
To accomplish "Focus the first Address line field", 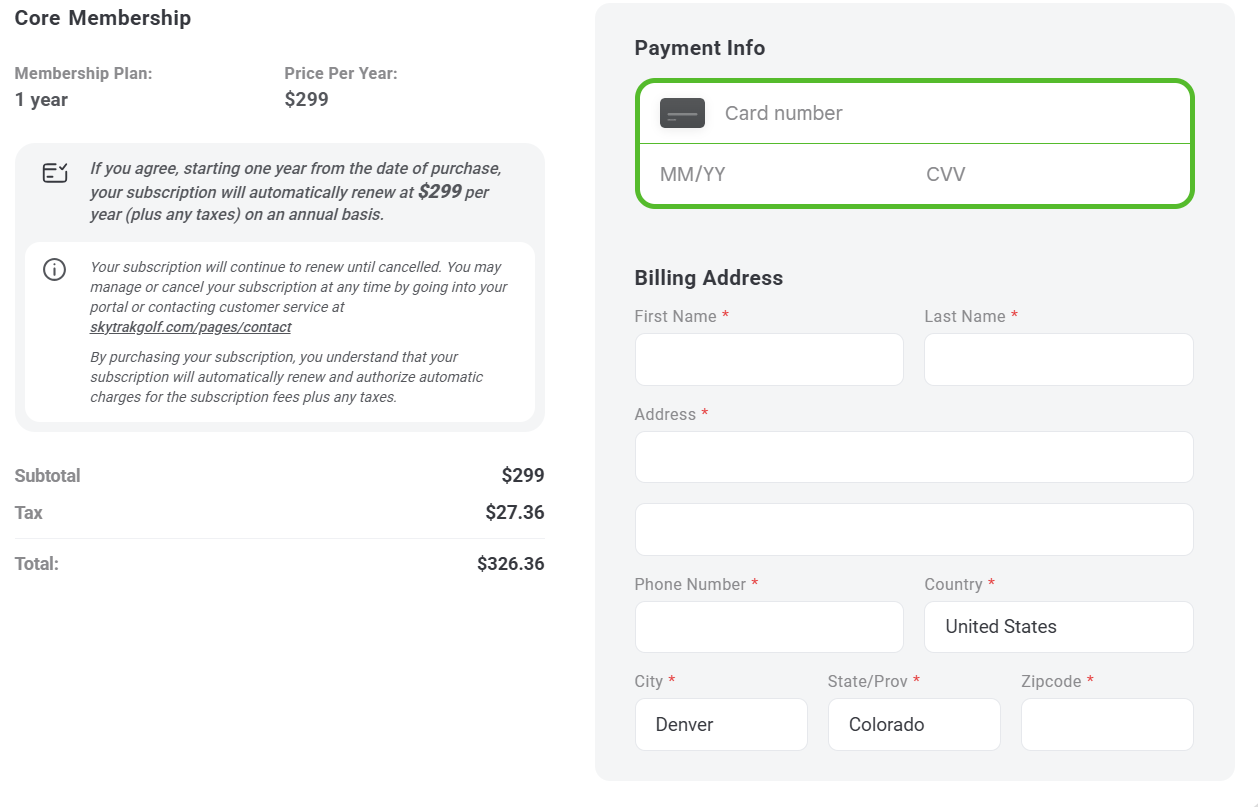I will coord(914,457).
